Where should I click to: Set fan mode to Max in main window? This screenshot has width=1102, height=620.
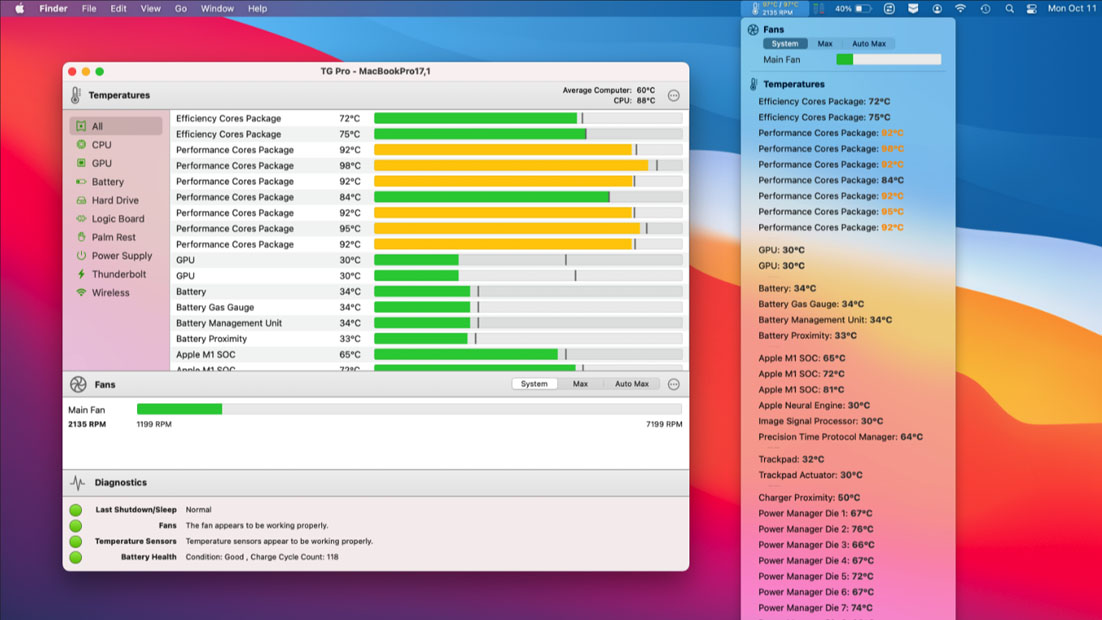[580, 384]
